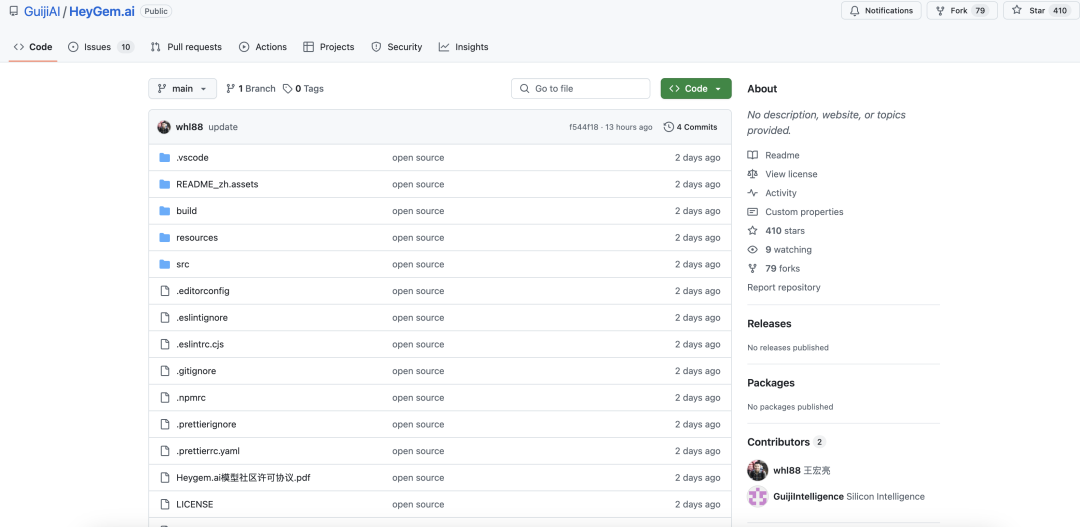This screenshot has width=1080, height=527.
Task: Click the .eslintignore file icon
Action: coord(165,318)
